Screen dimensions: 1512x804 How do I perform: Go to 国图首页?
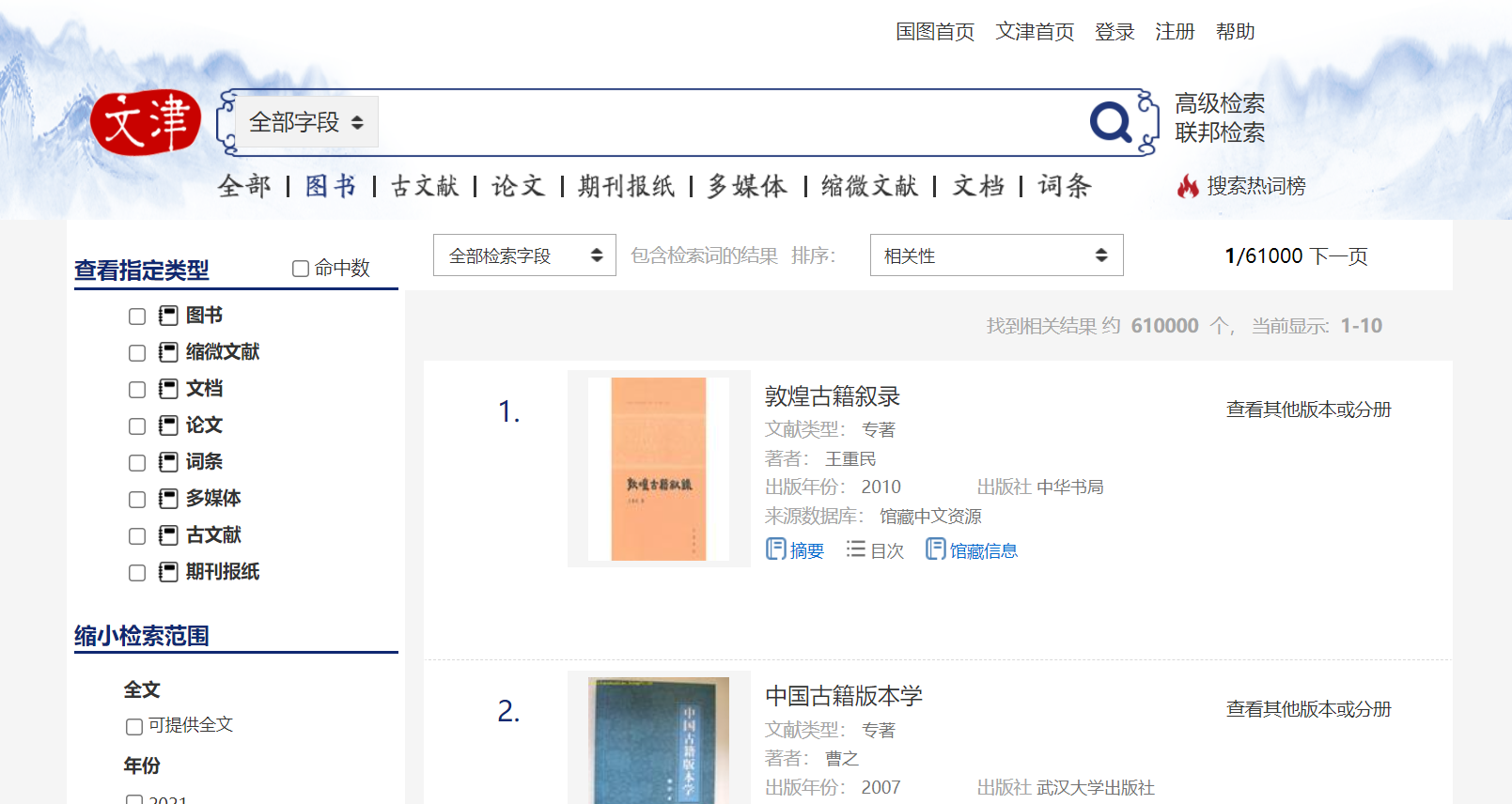pyautogui.click(x=935, y=32)
